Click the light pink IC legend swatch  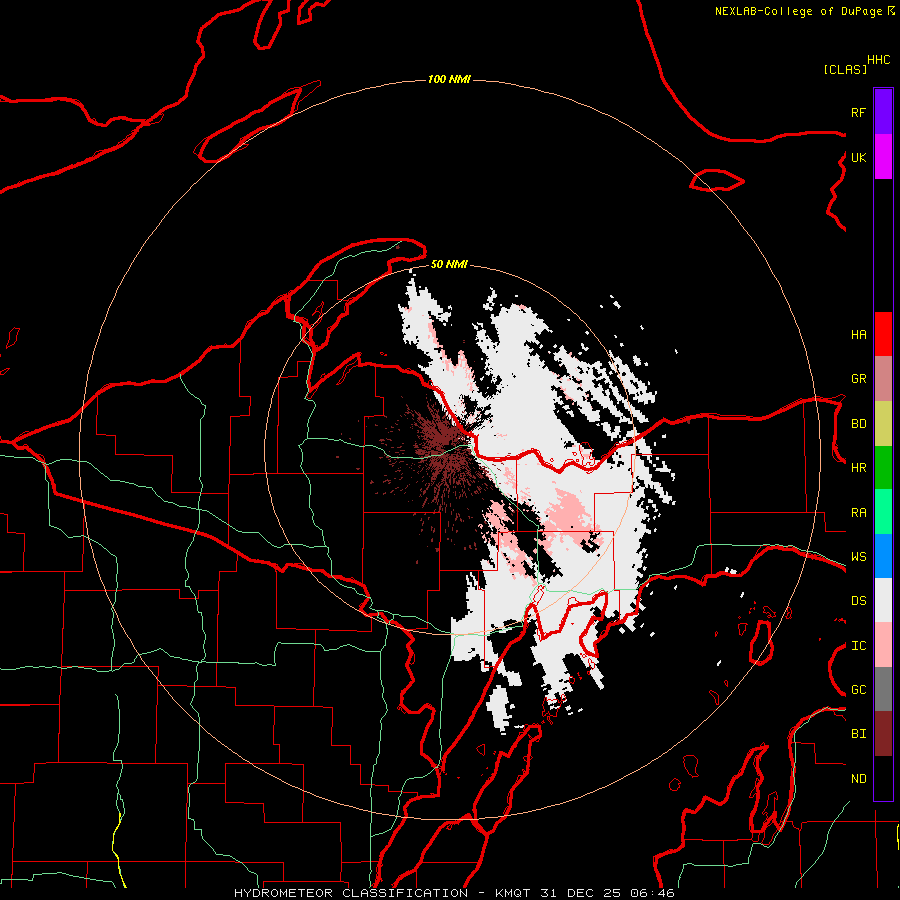pyautogui.click(x=883, y=645)
